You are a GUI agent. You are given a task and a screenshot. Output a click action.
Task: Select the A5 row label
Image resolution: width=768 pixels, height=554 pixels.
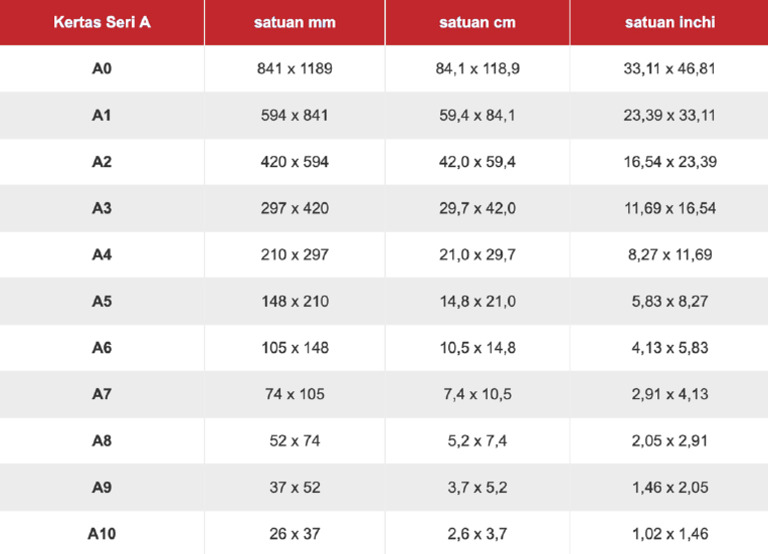tap(102, 301)
